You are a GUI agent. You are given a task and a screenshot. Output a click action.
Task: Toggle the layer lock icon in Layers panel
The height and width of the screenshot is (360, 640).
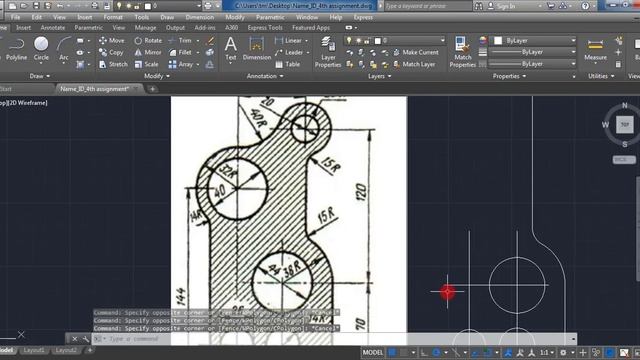click(x=367, y=40)
